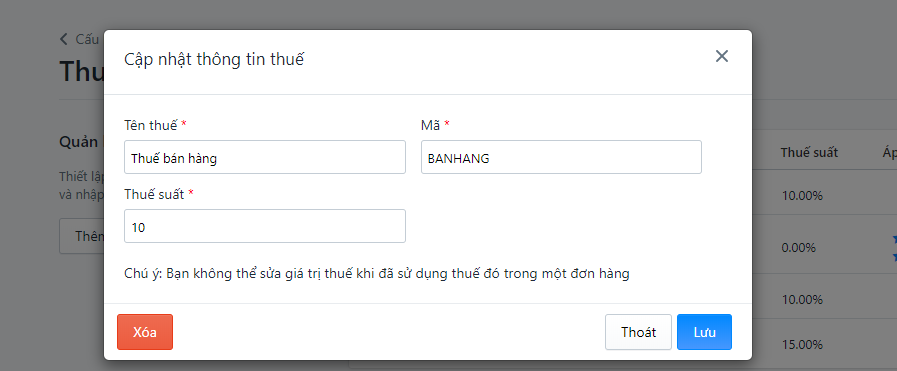Click the Mã field label
The image size is (897, 371).
(x=430, y=125)
